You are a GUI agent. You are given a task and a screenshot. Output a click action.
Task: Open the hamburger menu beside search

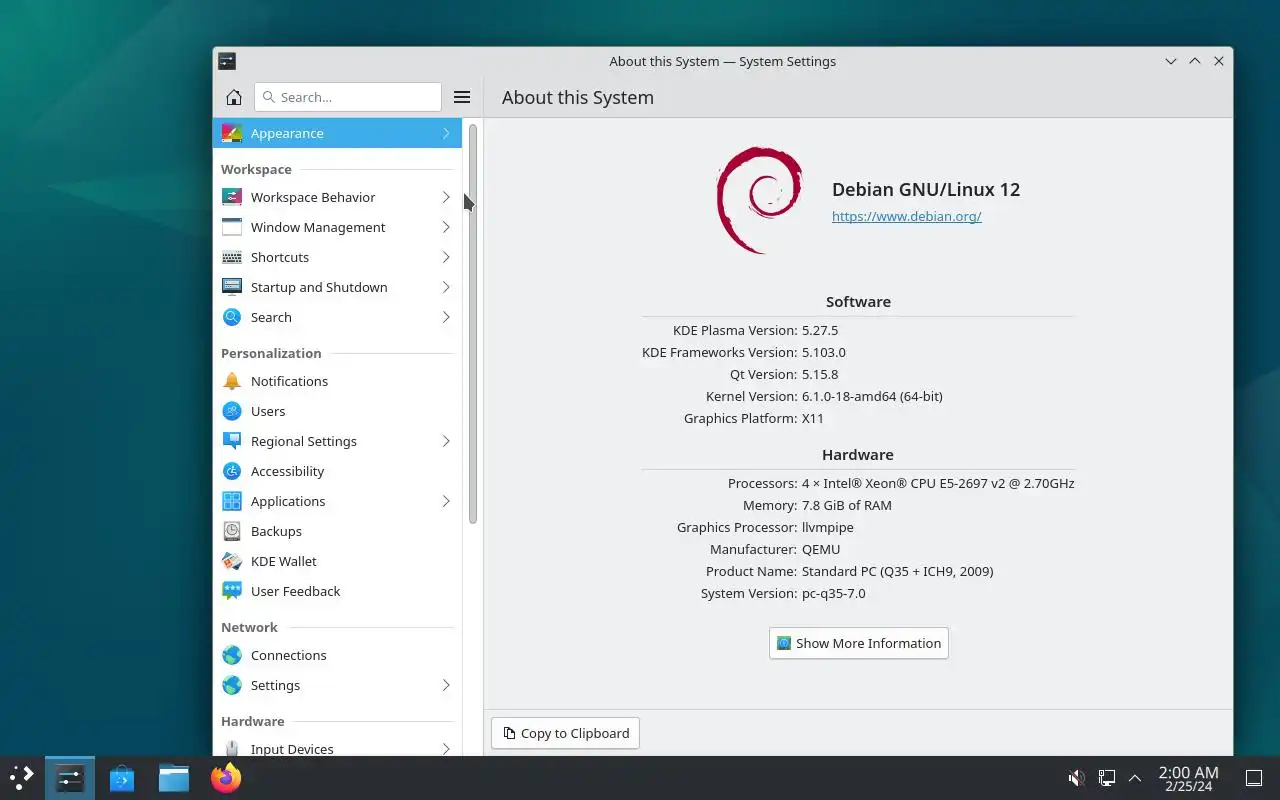[x=462, y=97]
